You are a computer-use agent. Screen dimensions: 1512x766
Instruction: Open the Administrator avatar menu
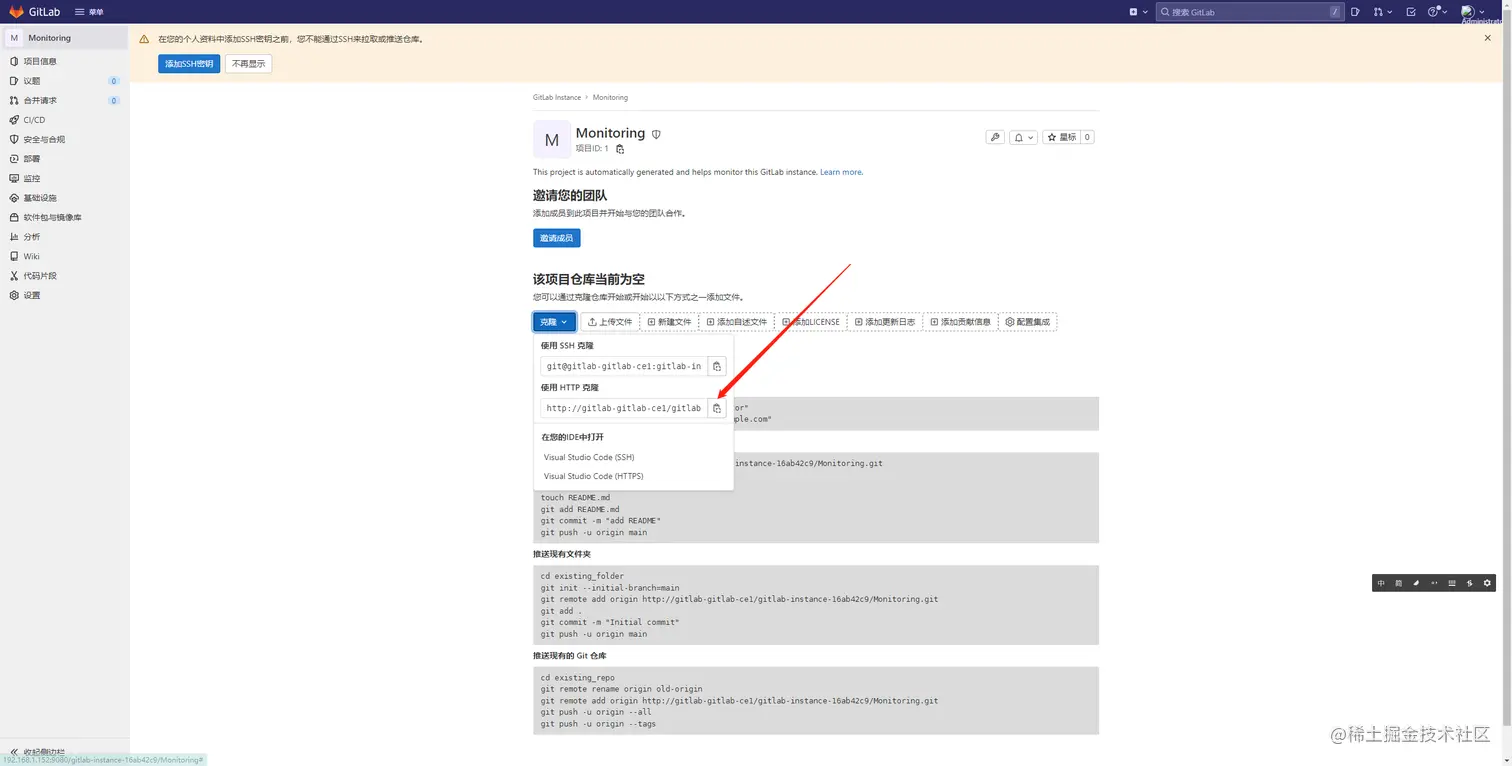pos(1473,12)
